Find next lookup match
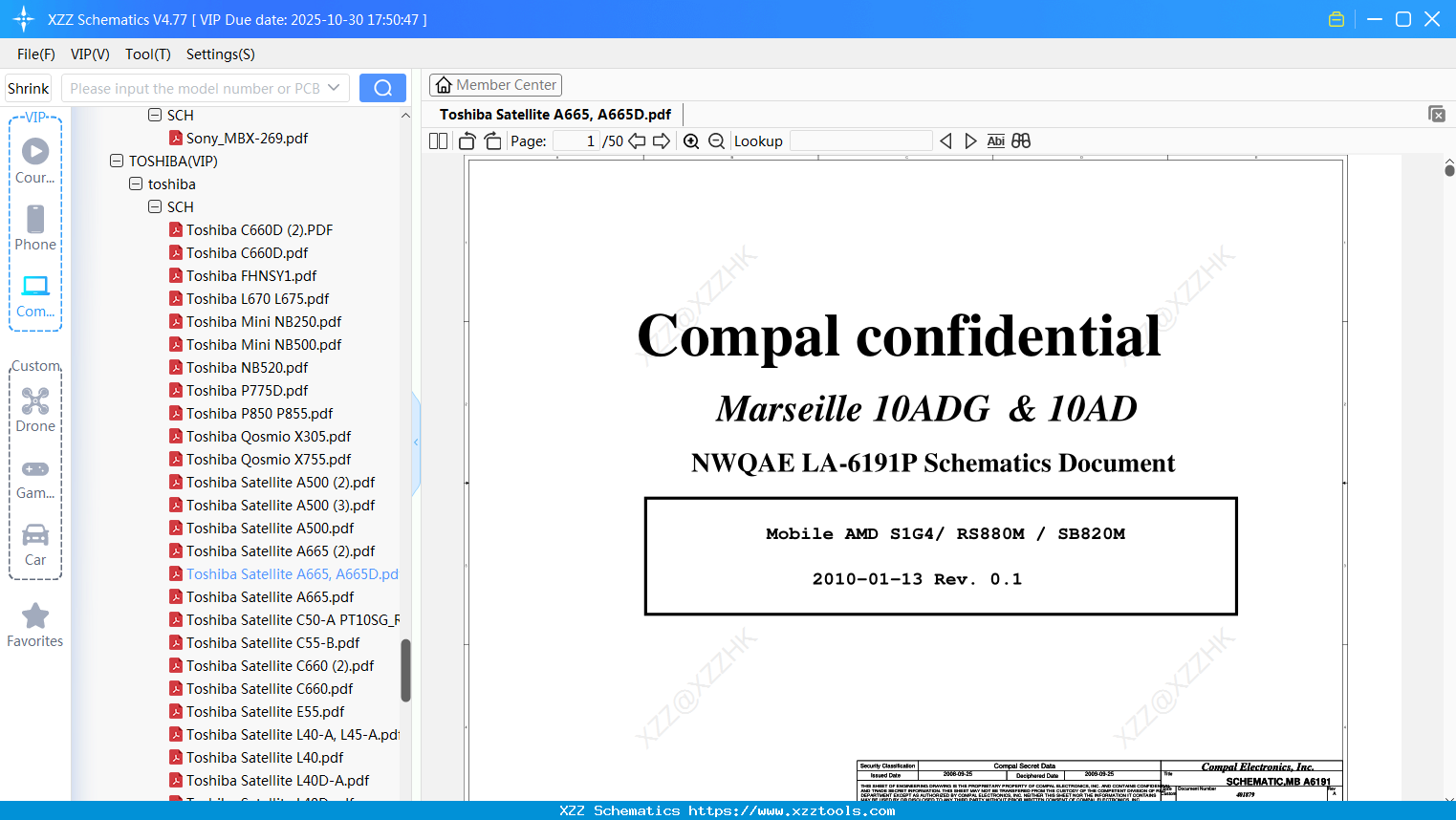This screenshot has width=1456, height=820. [x=970, y=141]
